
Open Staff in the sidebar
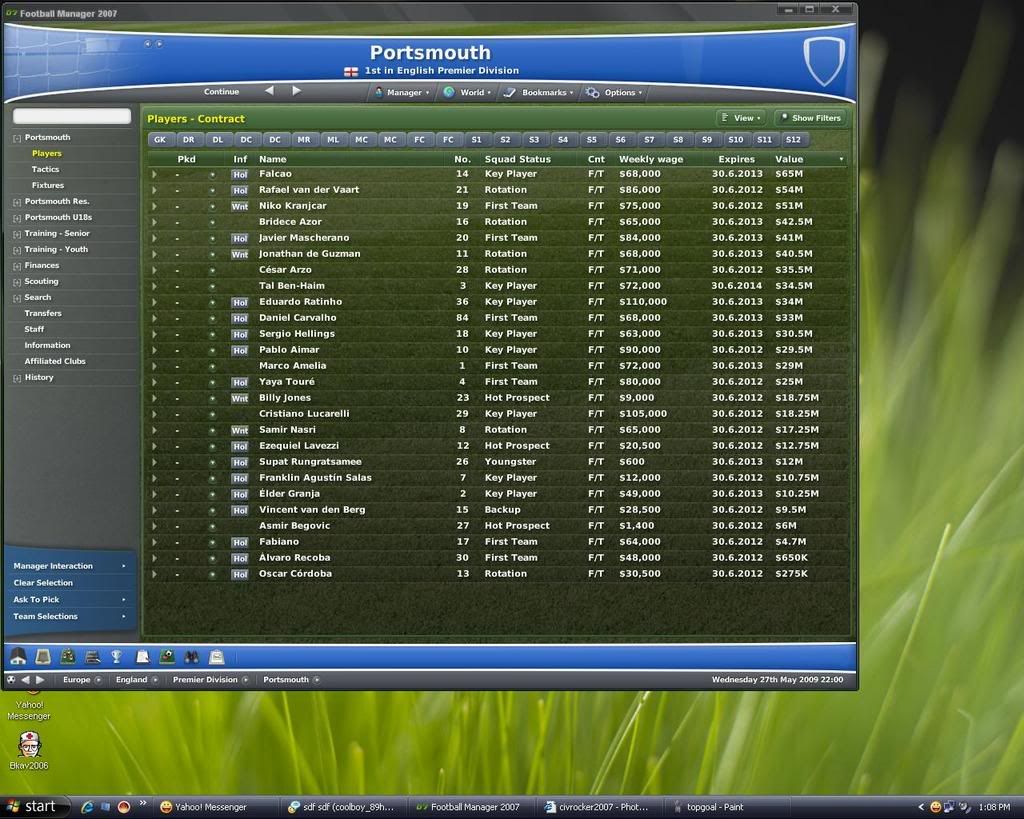tap(35, 329)
